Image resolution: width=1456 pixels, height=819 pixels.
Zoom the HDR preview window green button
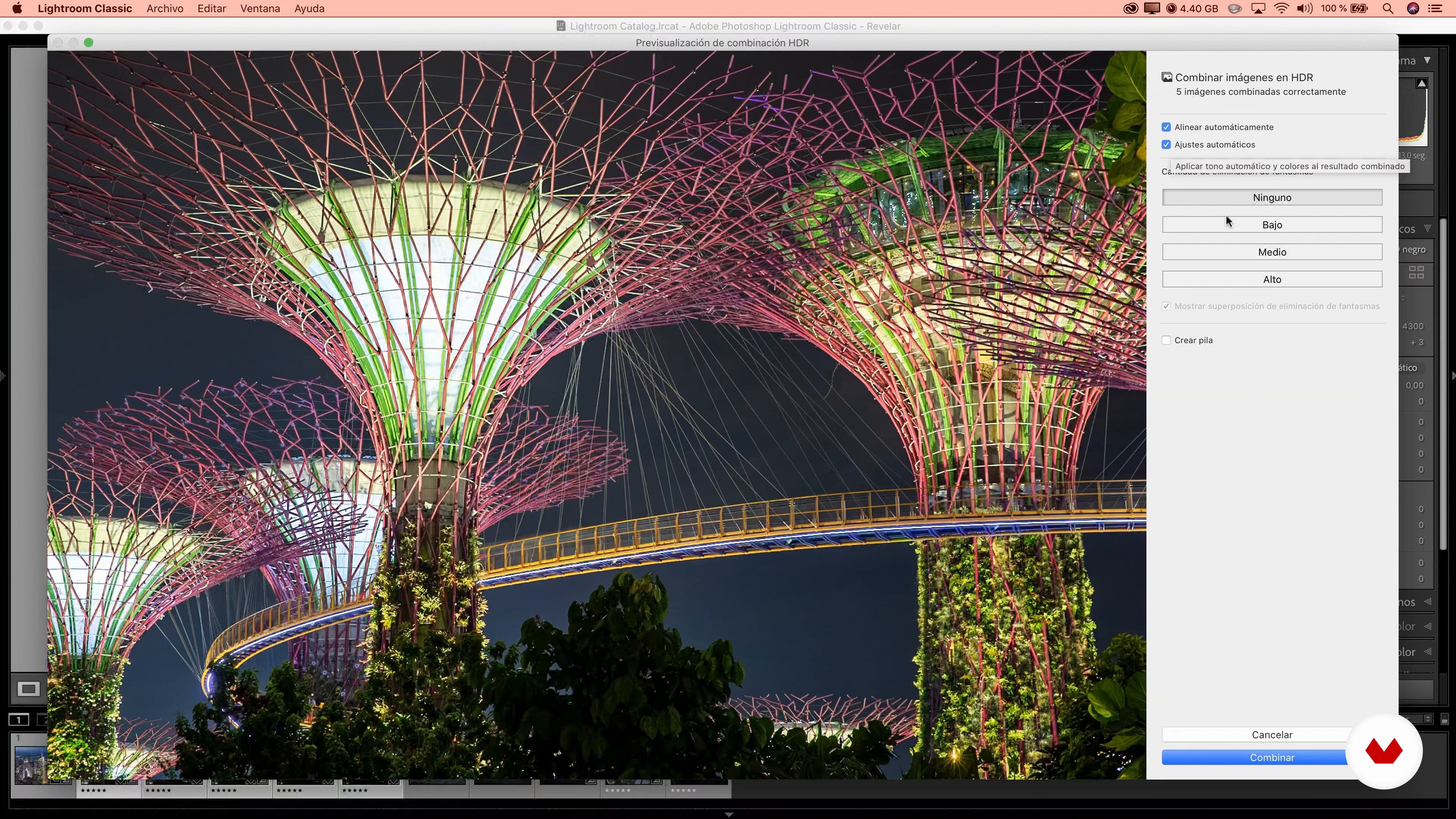pyautogui.click(x=89, y=42)
